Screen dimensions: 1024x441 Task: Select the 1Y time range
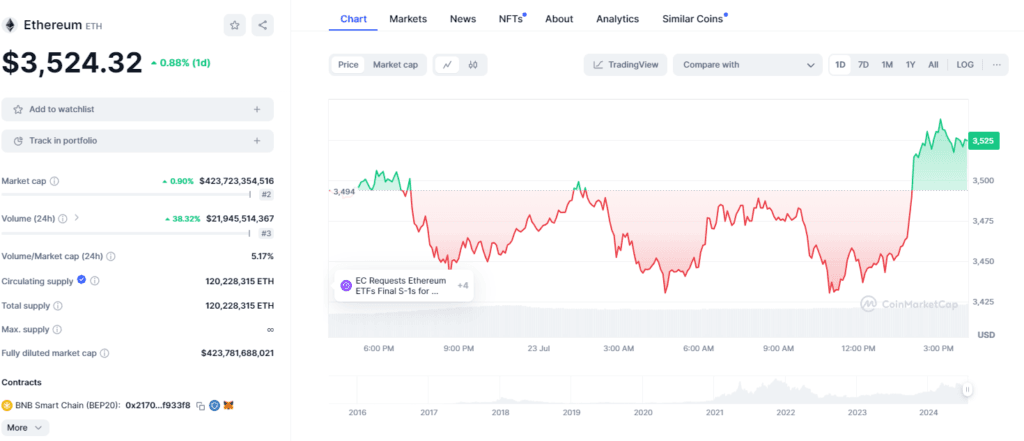(910, 65)
